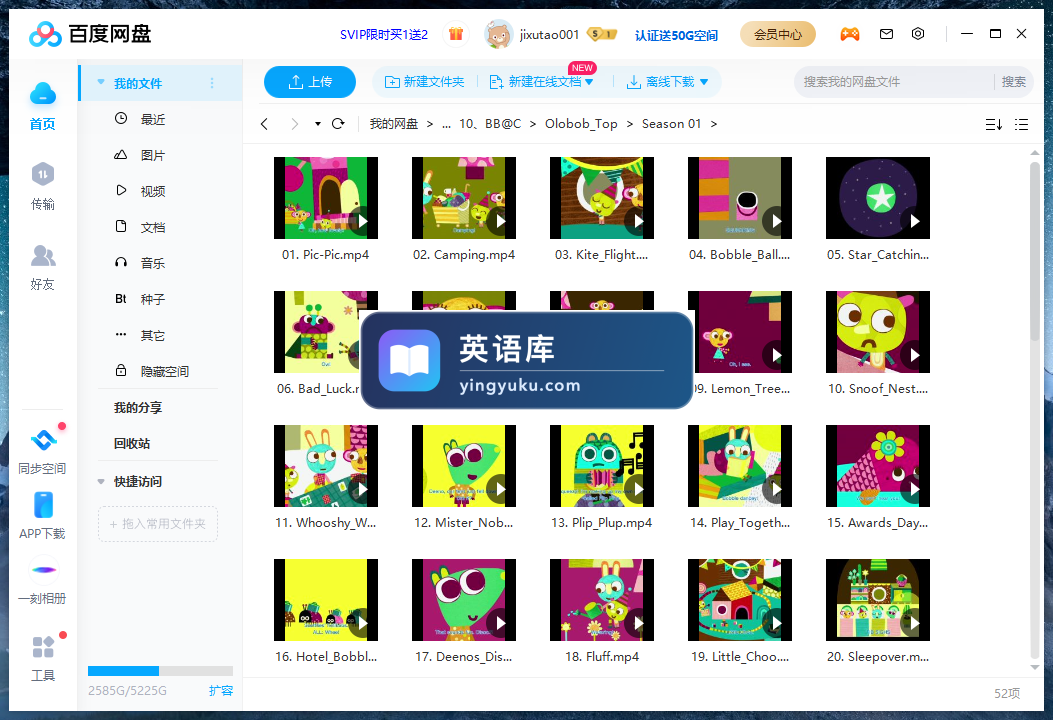Open 视频 videos category
The height and width of the screenshot is (720, 1053).
pos(152,191)
